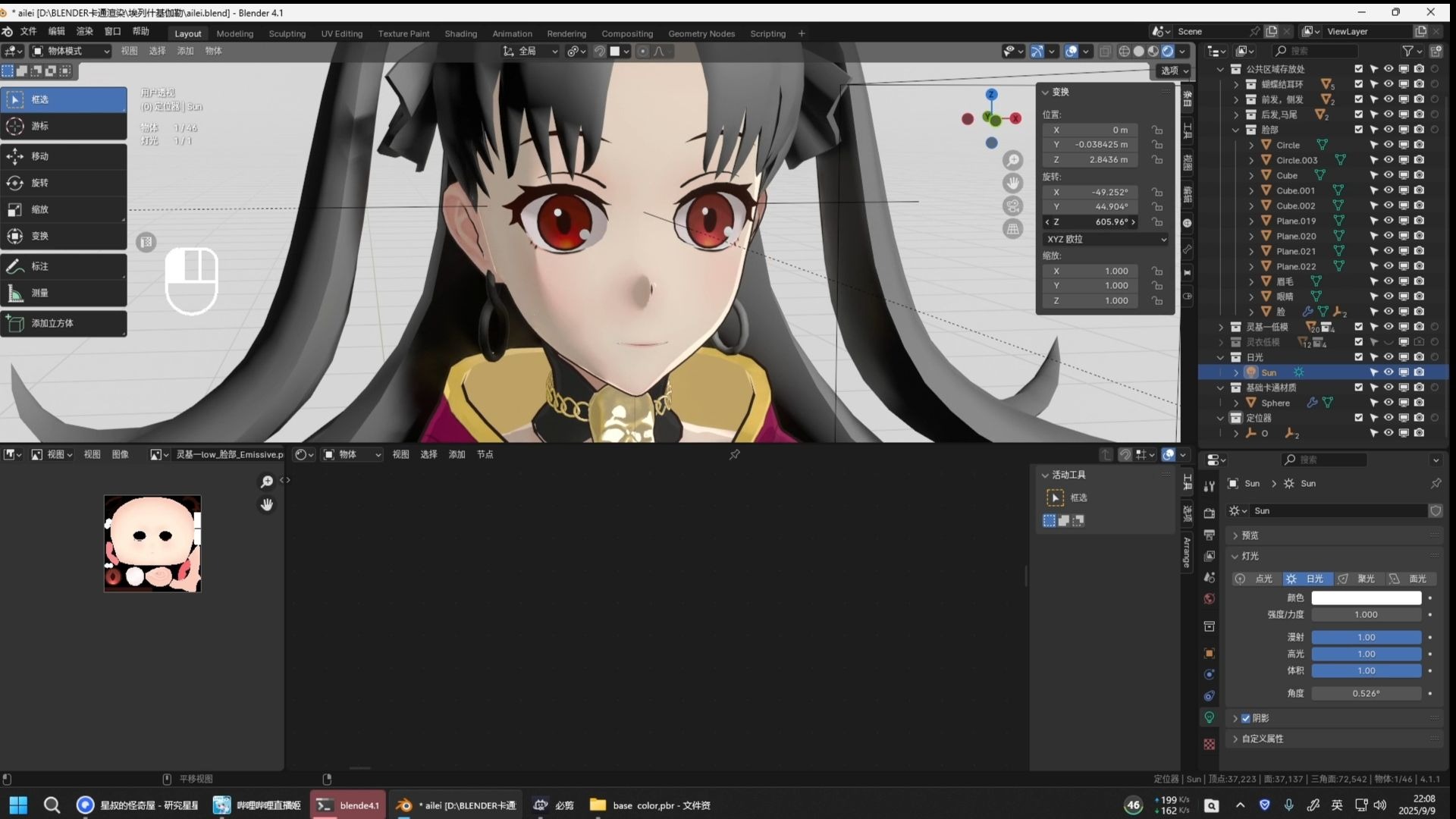Open the 文件 menu

[x=29, y=31]
